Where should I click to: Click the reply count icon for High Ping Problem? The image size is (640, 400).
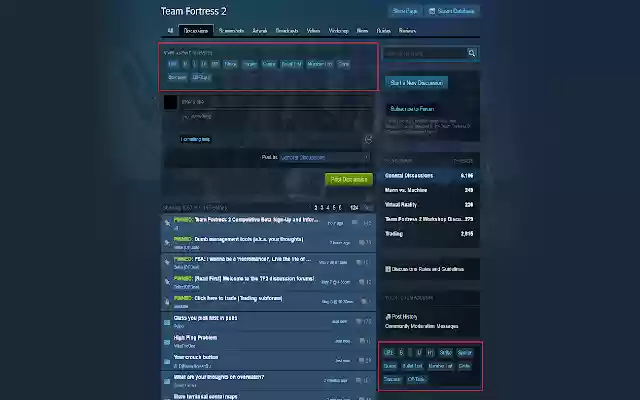362,341
